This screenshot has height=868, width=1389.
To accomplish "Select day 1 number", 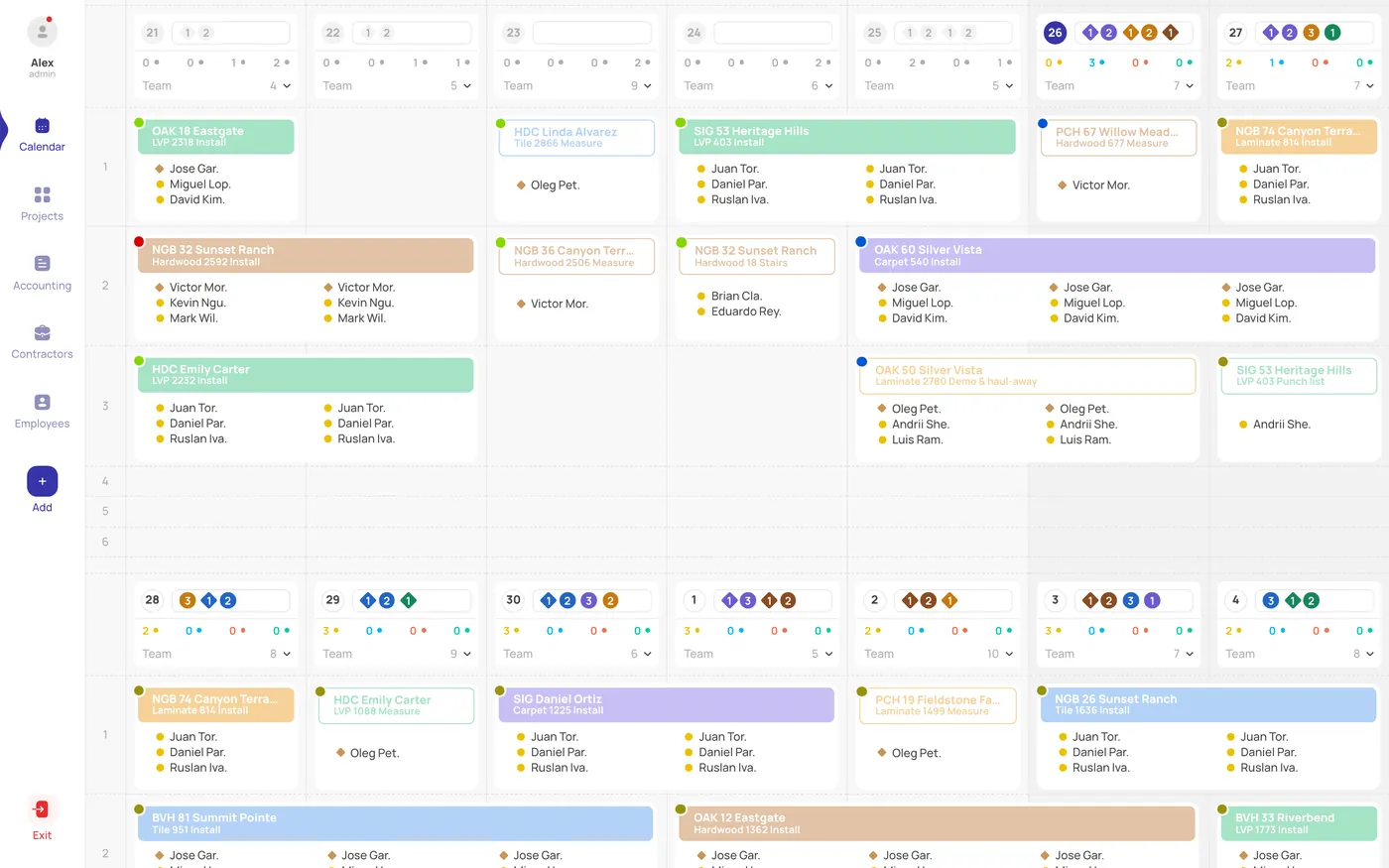I will [694, 600].
